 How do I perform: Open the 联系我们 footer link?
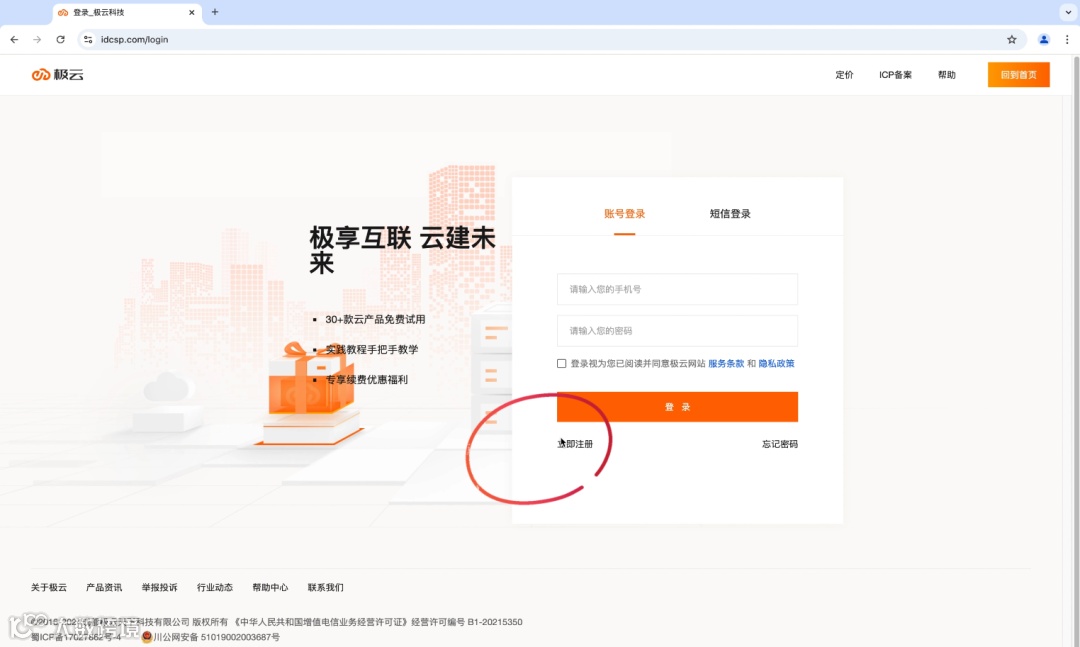[x=325, y=587]
